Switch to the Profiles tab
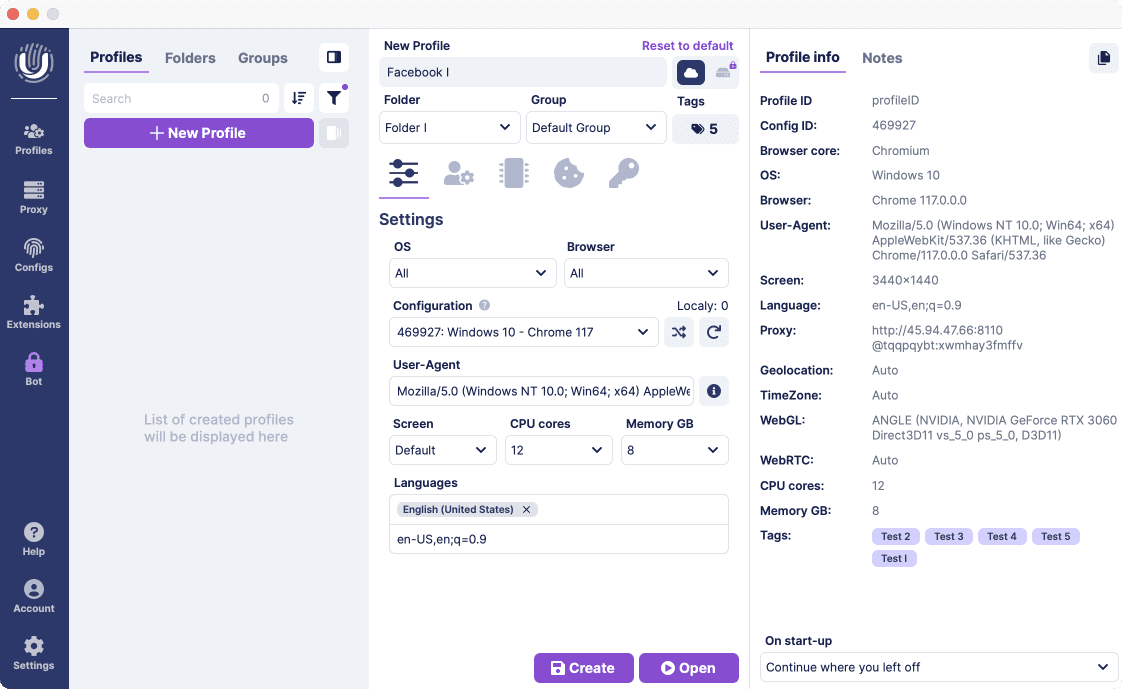1122x689 pixels. 116,57
